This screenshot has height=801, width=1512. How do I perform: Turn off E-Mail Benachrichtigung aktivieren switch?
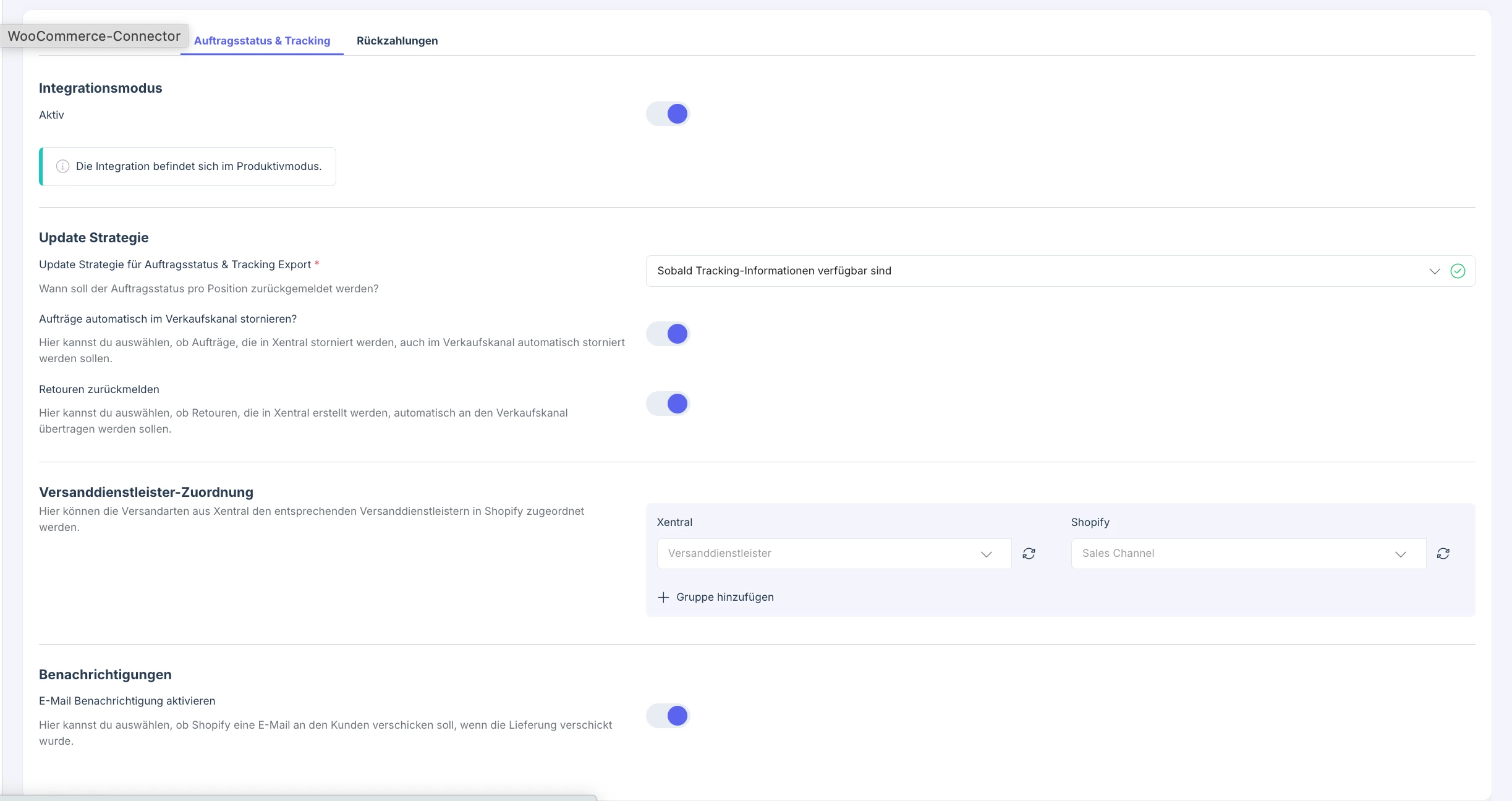click(668, 716)
